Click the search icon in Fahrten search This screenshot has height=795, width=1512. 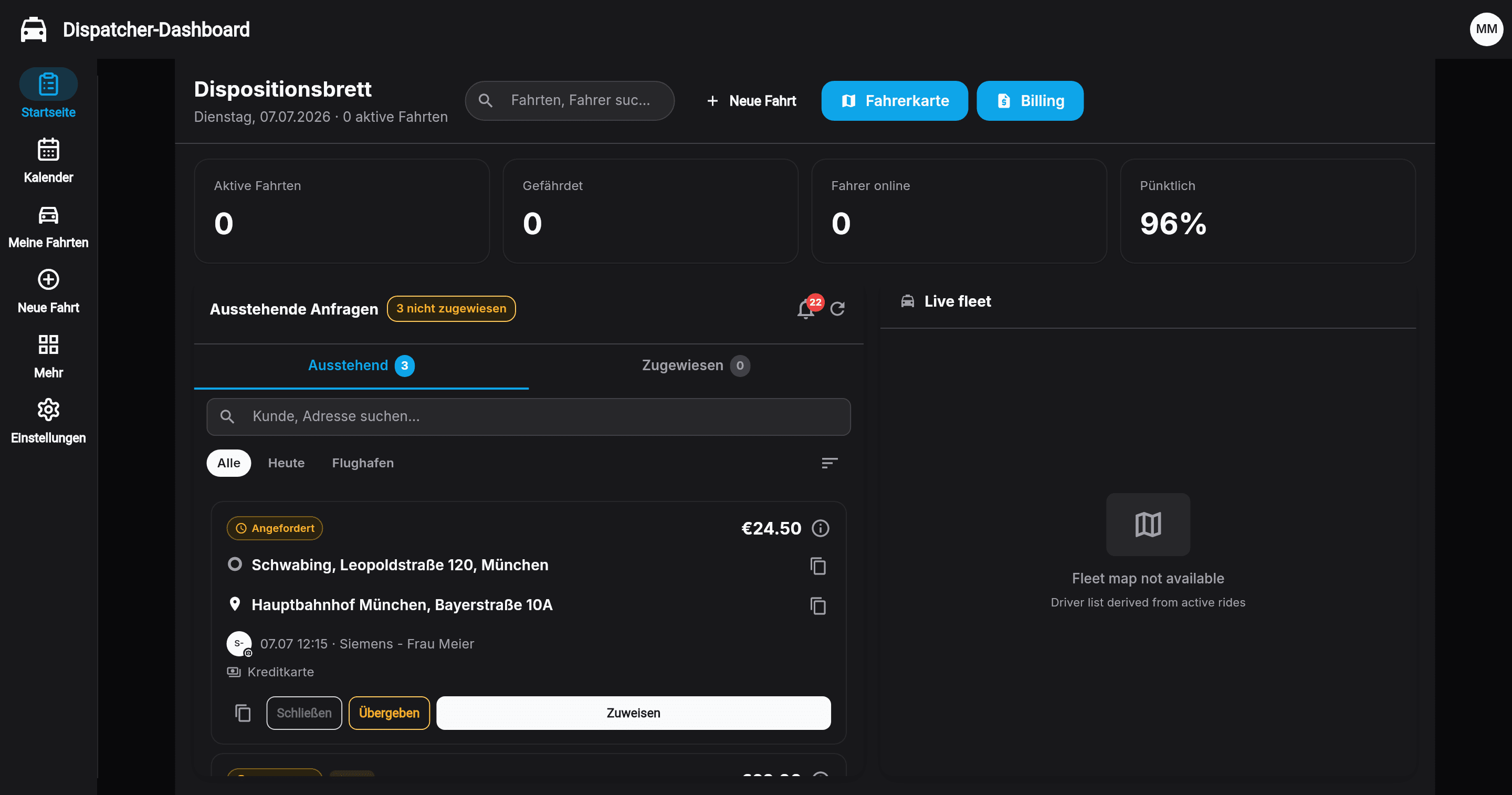(486, 100)
